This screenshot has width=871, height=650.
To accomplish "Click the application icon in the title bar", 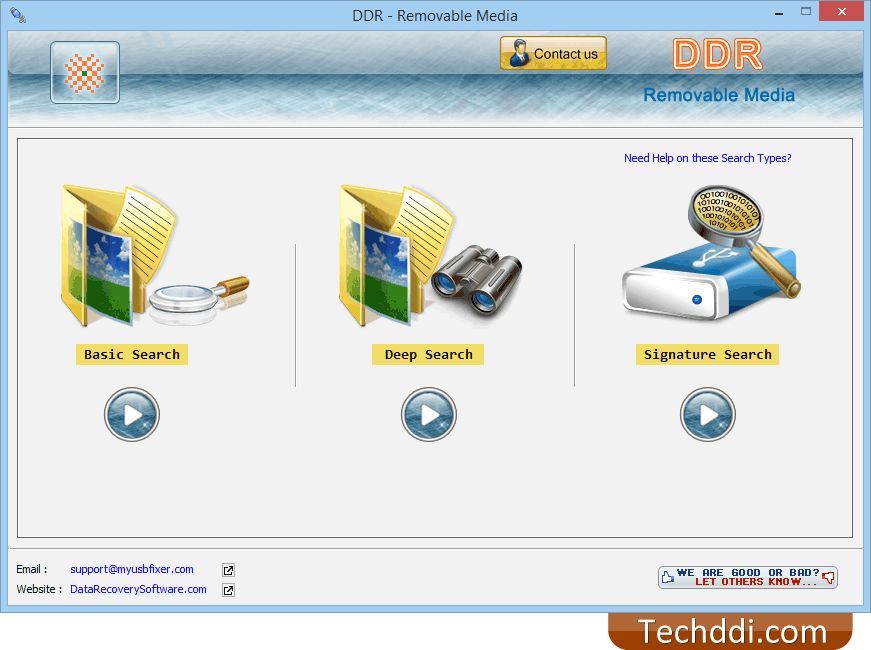I will [18, 14].
